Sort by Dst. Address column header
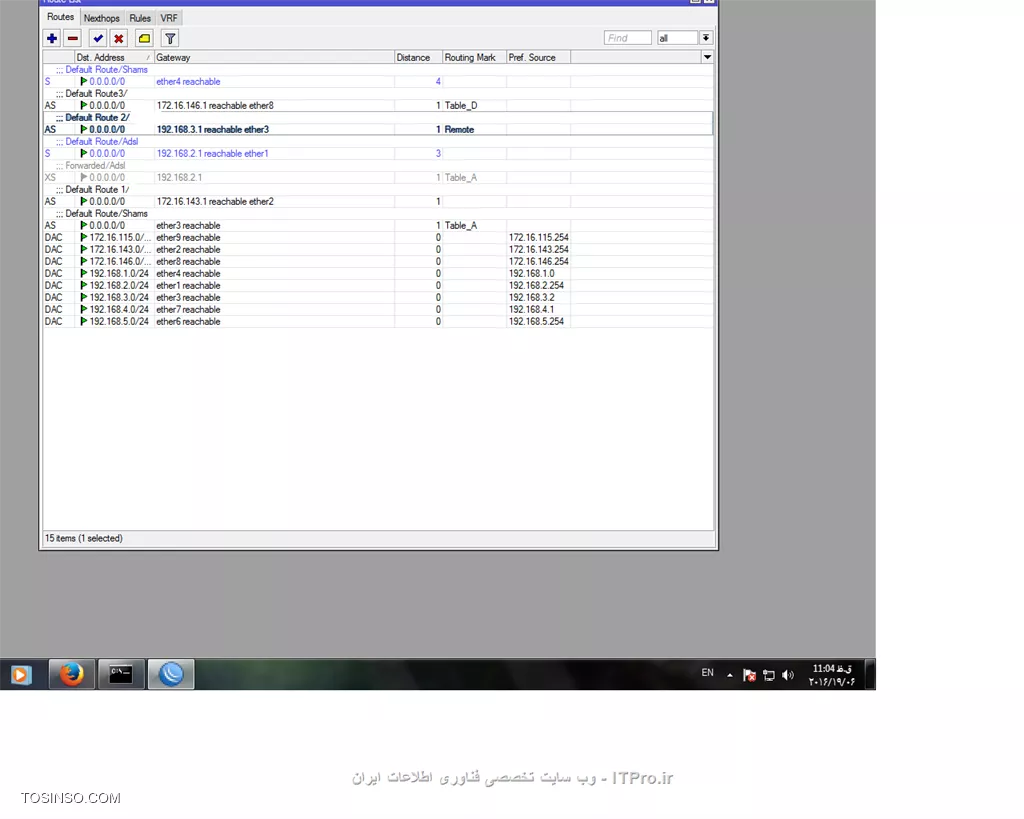 click(114, 57)
